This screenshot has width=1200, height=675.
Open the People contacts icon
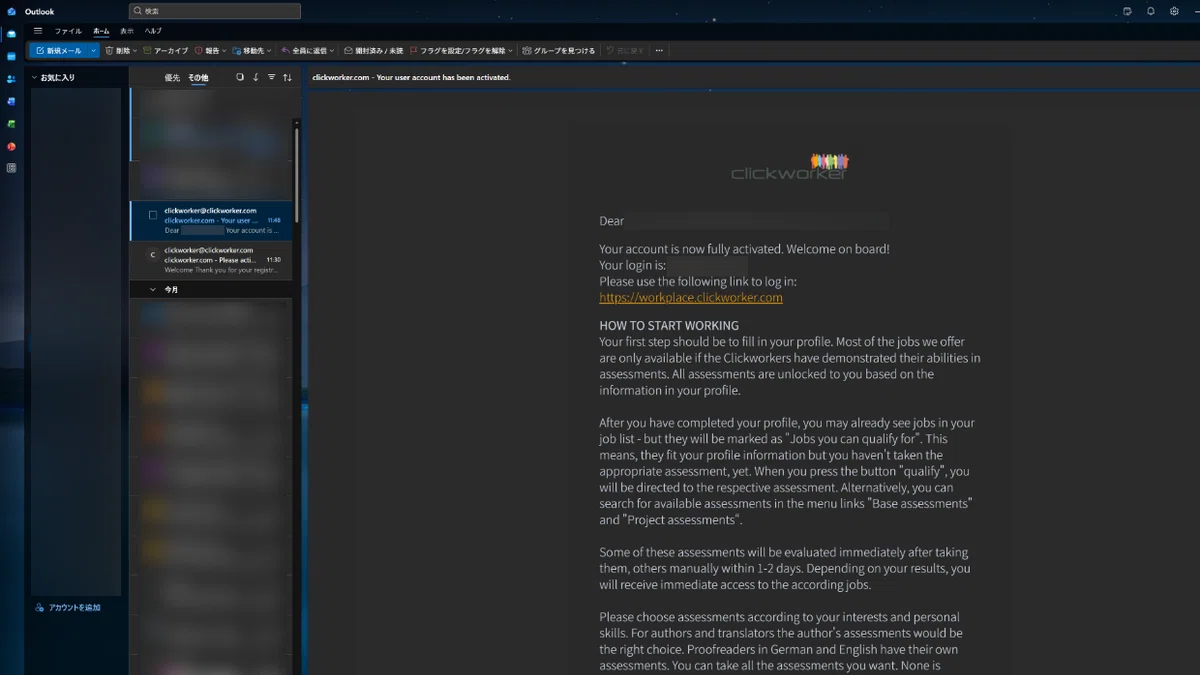pyautogui.click(x=11, y=79)
